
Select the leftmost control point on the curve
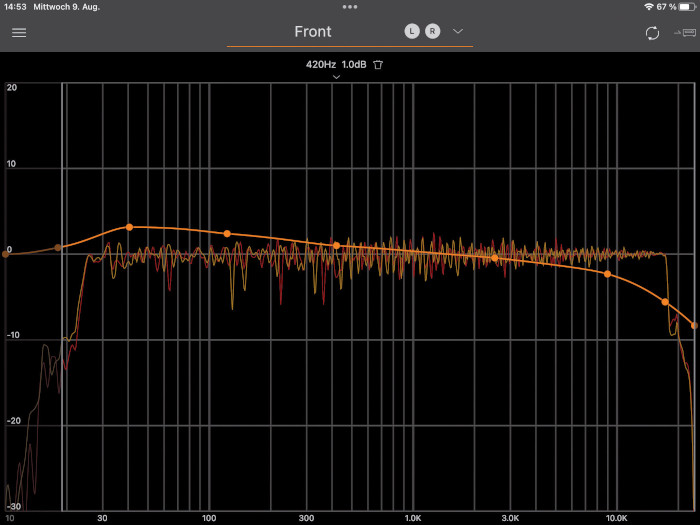(5, 254)
